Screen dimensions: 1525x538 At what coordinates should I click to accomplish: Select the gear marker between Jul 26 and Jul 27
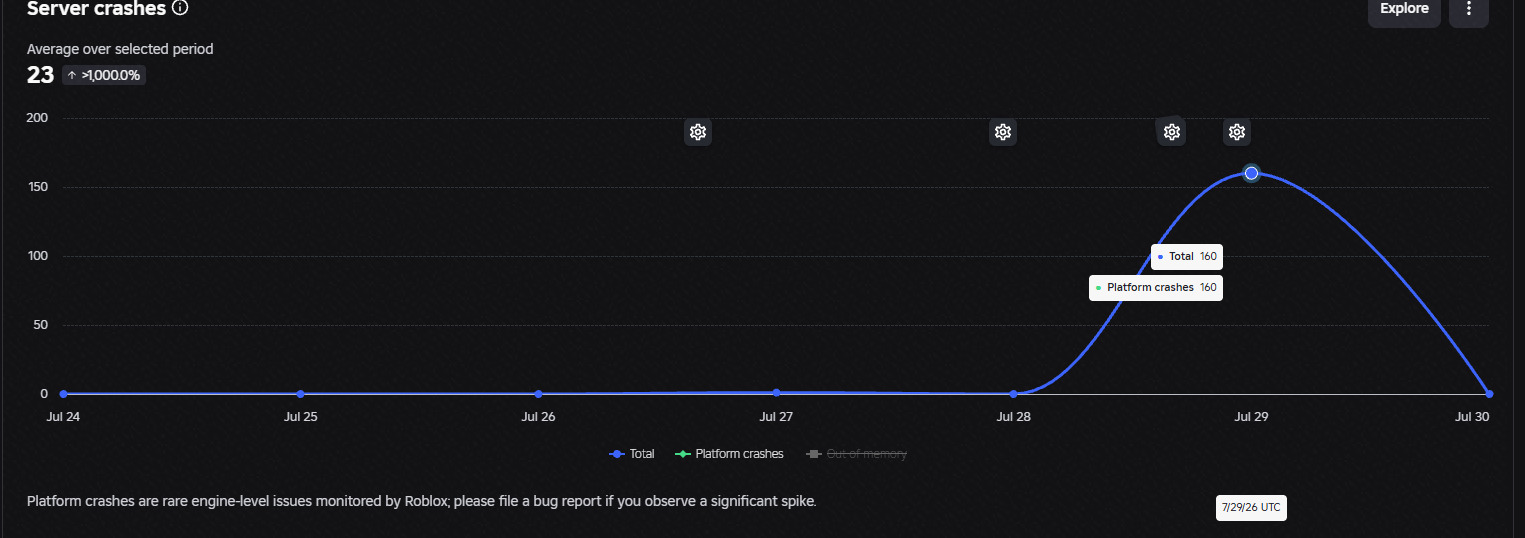[x=698, y=132]
